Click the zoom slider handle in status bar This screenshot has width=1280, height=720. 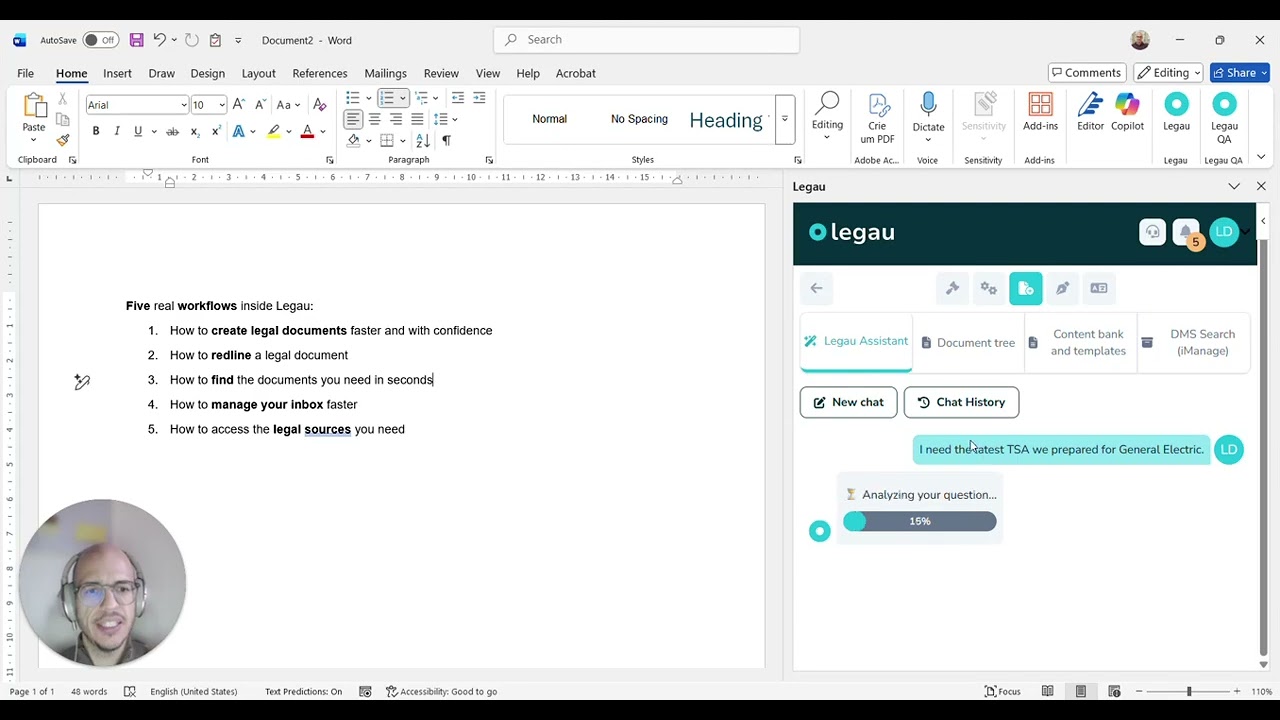coord(1189,691)
